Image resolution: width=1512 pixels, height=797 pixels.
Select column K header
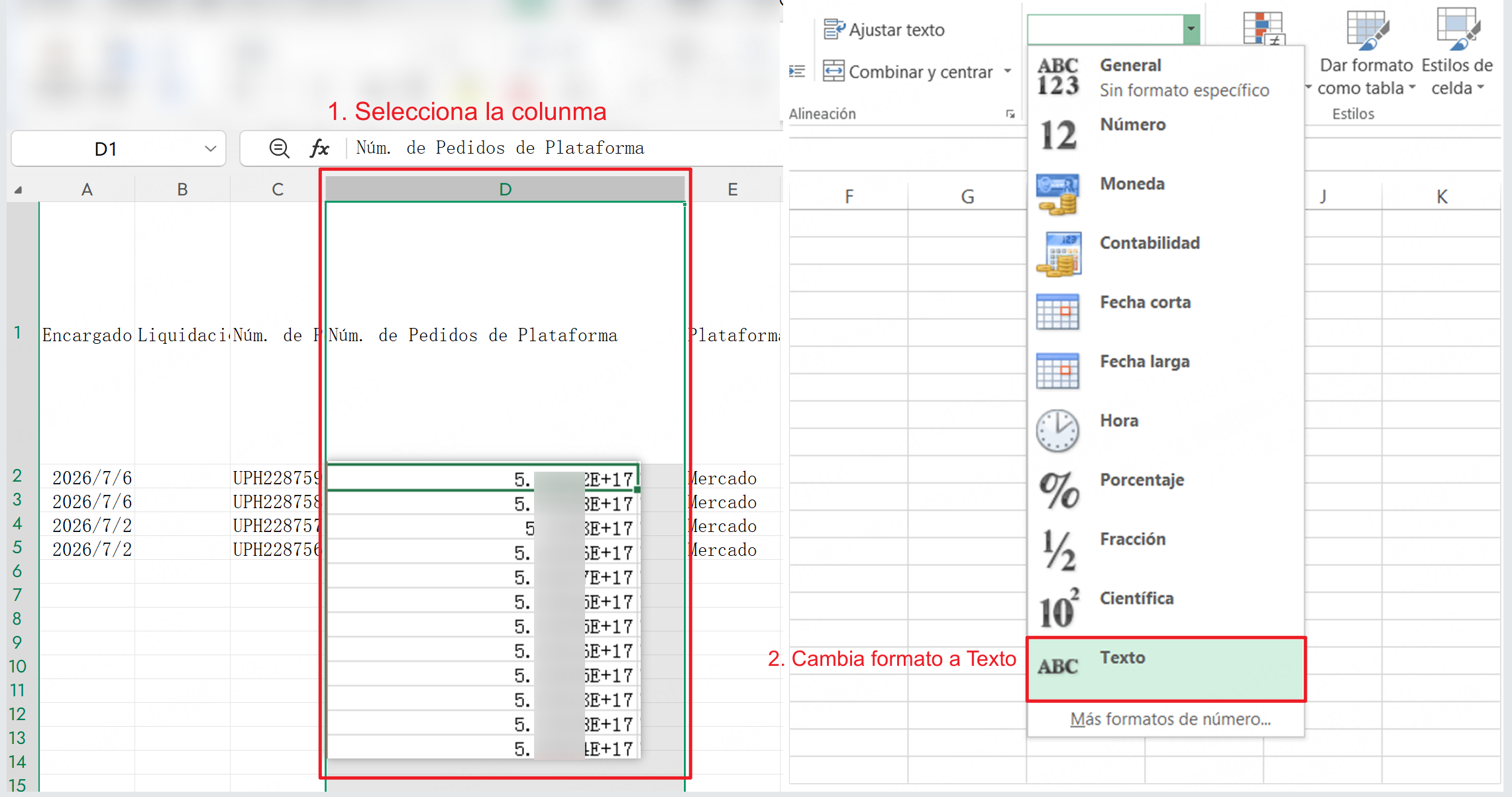tap(1441, 197)
